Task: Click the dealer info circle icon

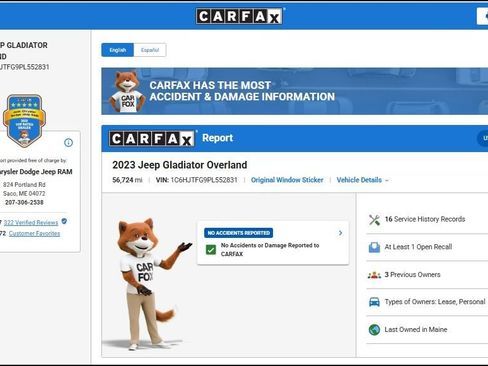Action: 68,143
